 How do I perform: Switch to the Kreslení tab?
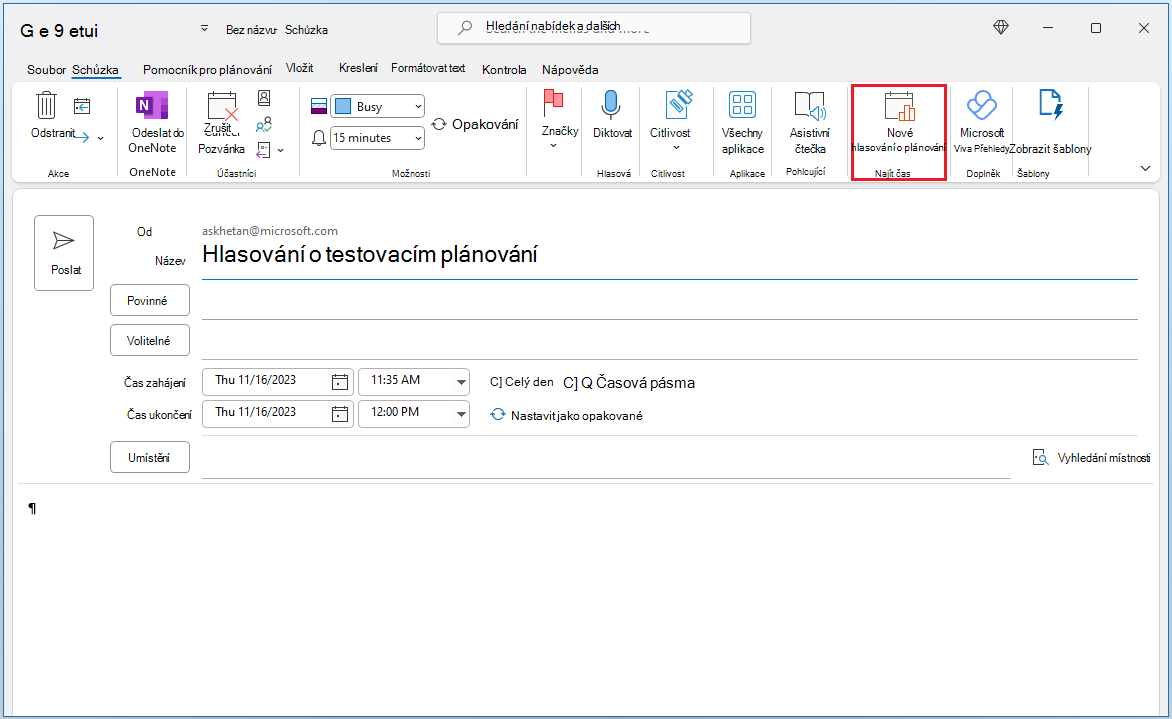pos(358,68)
